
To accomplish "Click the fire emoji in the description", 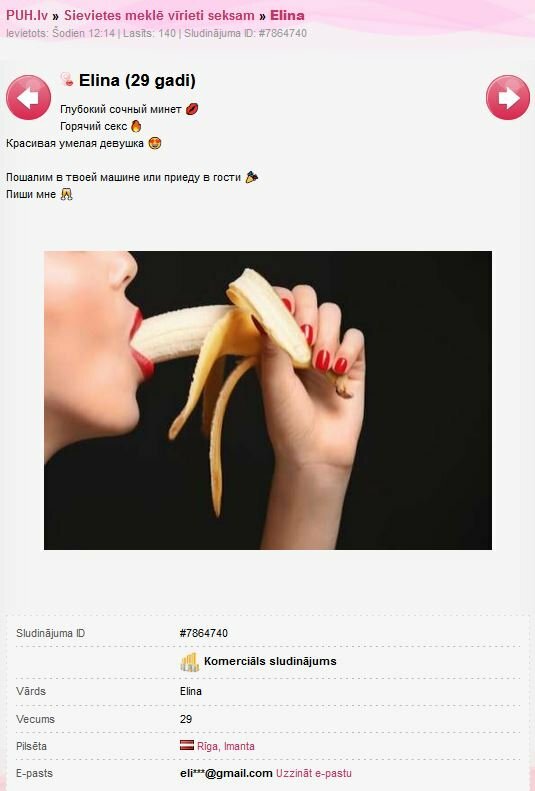I will [x=136, y=126].
